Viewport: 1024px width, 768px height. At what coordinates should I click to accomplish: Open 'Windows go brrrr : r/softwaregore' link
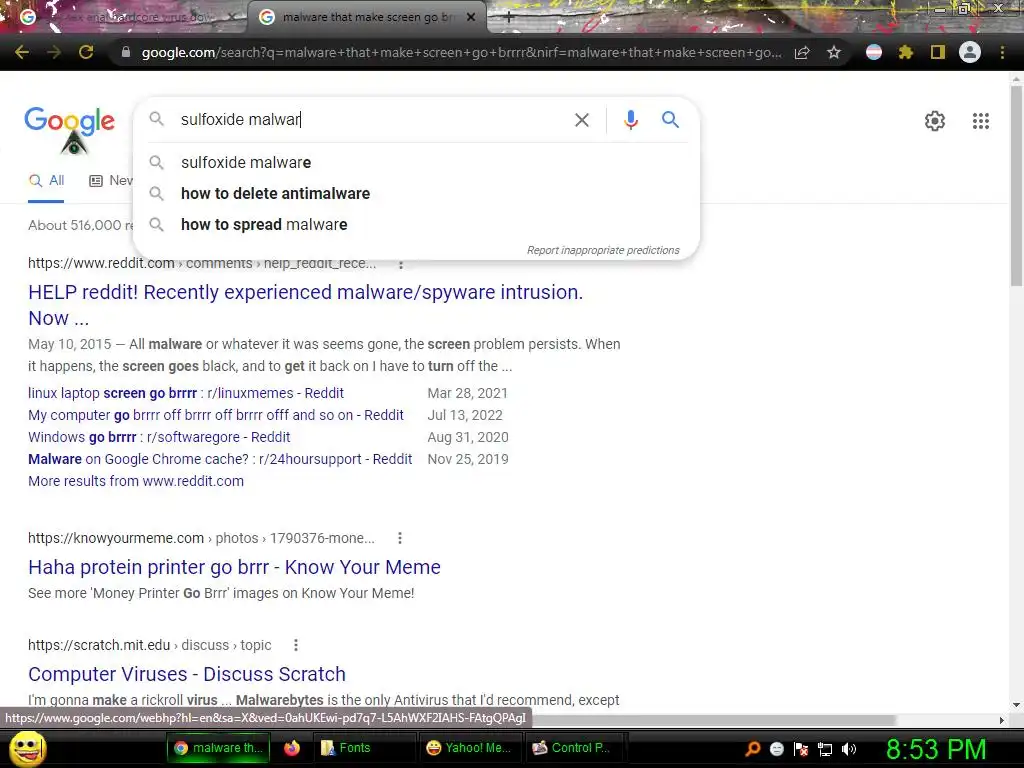coord(159,437)
